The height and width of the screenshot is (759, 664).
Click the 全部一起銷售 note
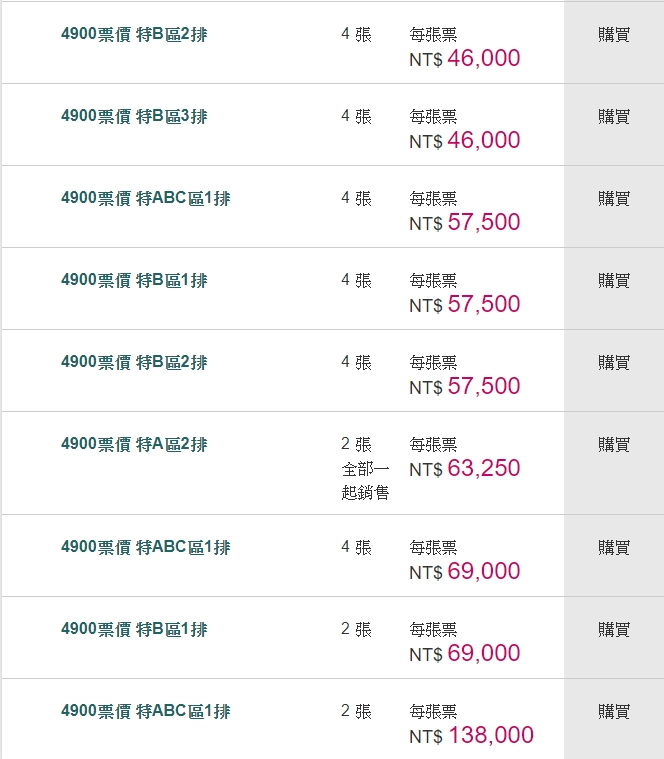point(365,480)
